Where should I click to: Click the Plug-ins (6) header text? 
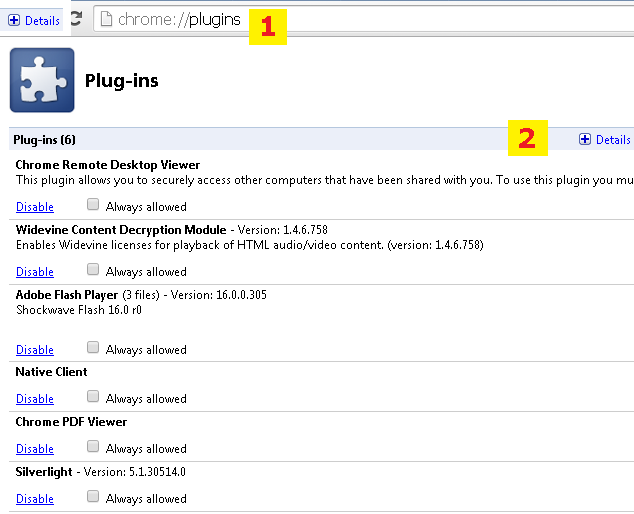click(x=44, y=140)
